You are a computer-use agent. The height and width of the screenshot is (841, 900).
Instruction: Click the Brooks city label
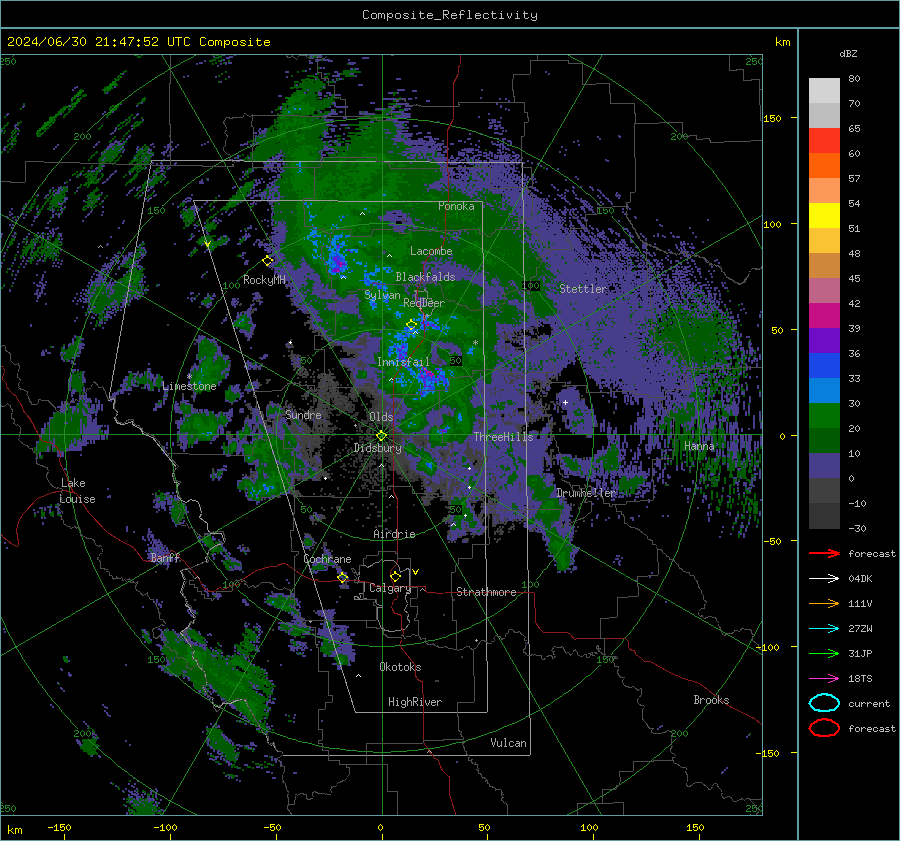pyautogui.click(x=711, y=700)
